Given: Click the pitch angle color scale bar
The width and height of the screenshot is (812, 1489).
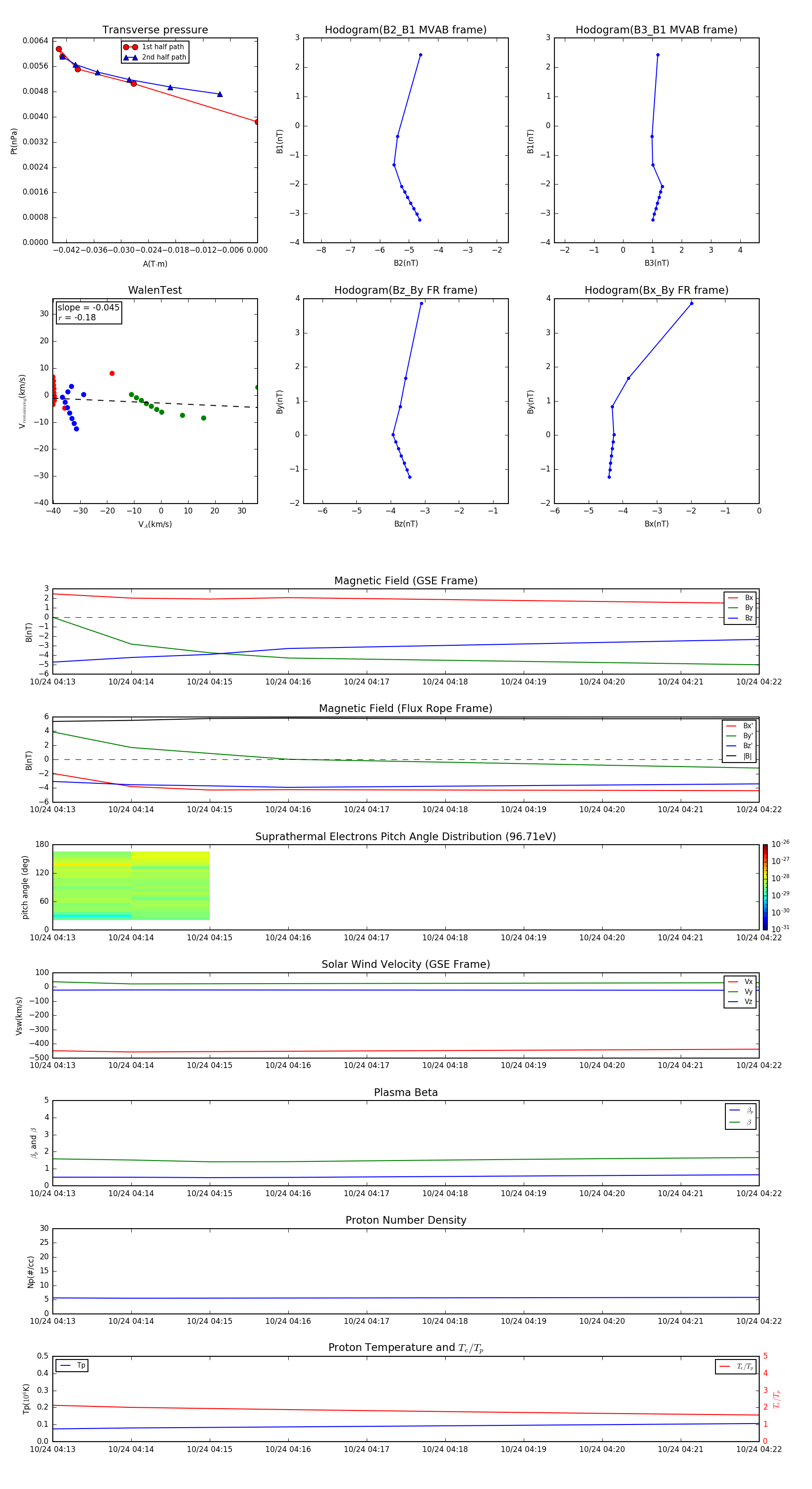Looking at the screenshot, I should [x=765, y=887].
